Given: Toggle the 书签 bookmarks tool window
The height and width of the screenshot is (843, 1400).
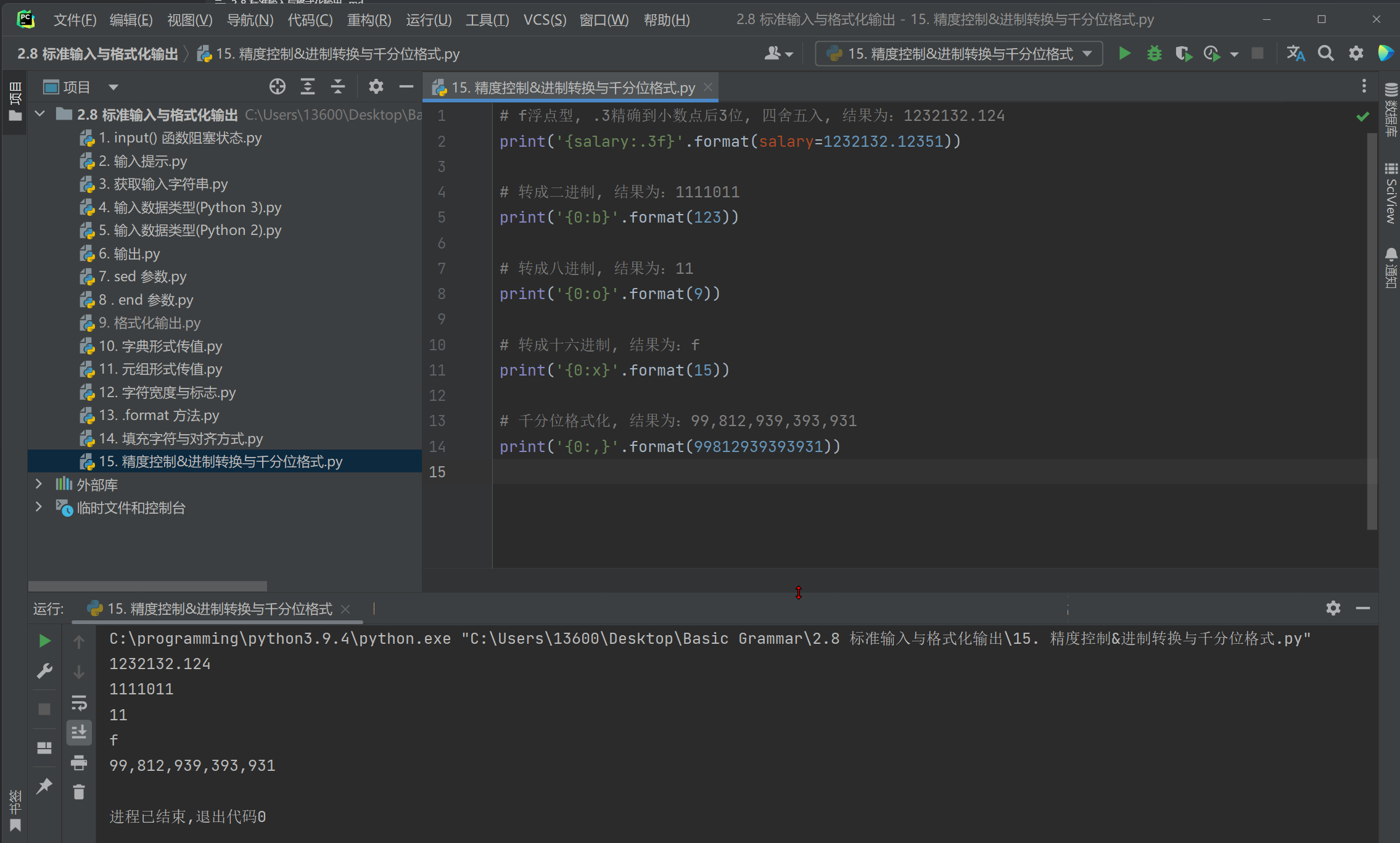Looking at the screenshot, I should point(15,811).
